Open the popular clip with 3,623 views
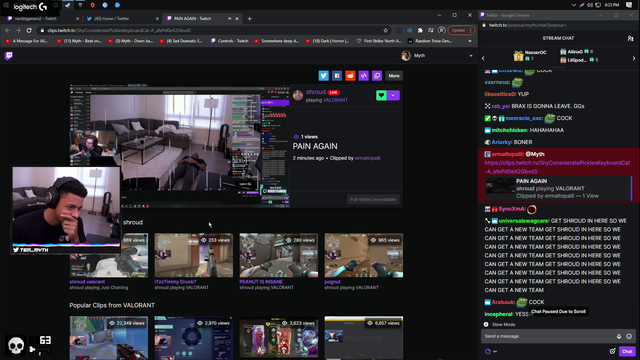640x360 pixels. [278, 338]
